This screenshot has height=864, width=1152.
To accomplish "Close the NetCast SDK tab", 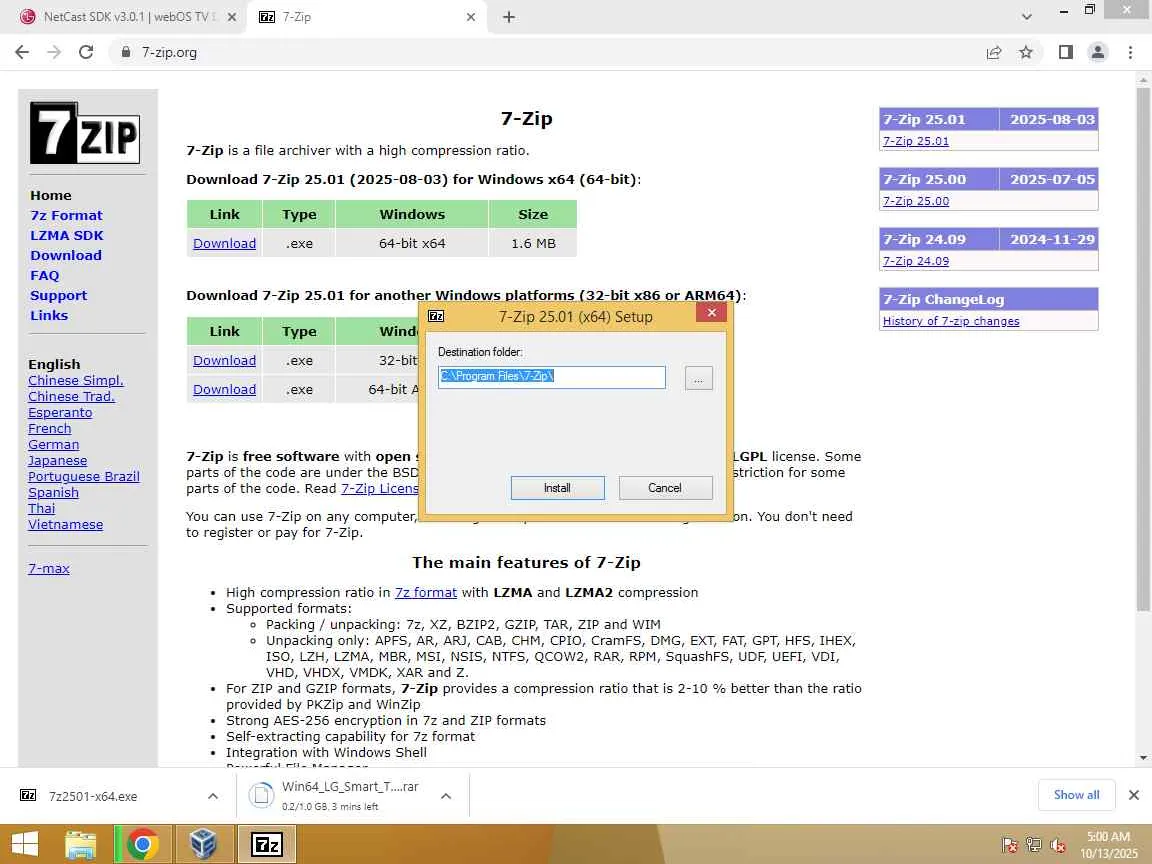I will pyautogui.click(x=231, y=17).
